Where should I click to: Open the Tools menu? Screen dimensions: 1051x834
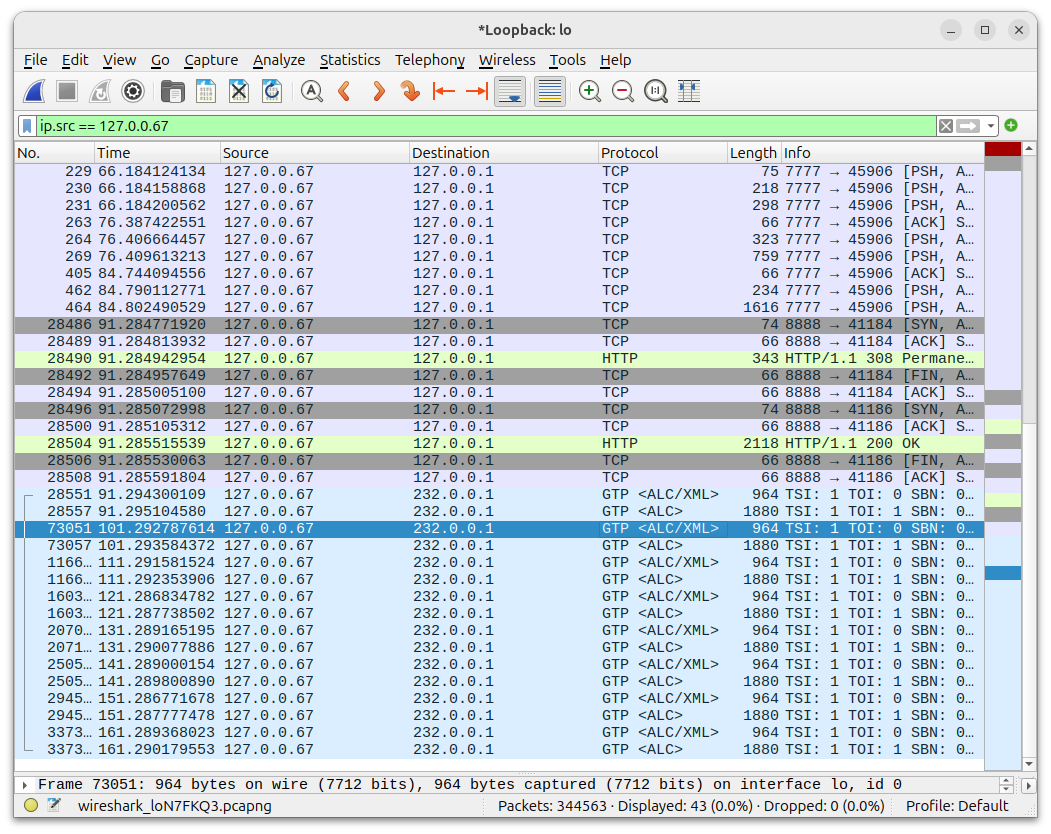pyautogui.click(x=567, y=60)
